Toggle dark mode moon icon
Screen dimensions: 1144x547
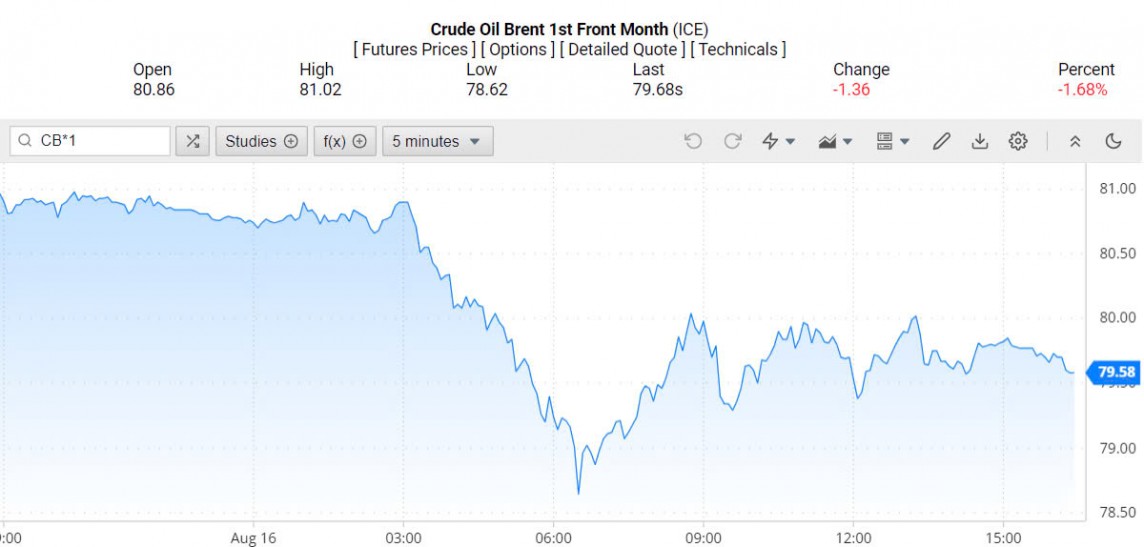(x=1113, y=141)
